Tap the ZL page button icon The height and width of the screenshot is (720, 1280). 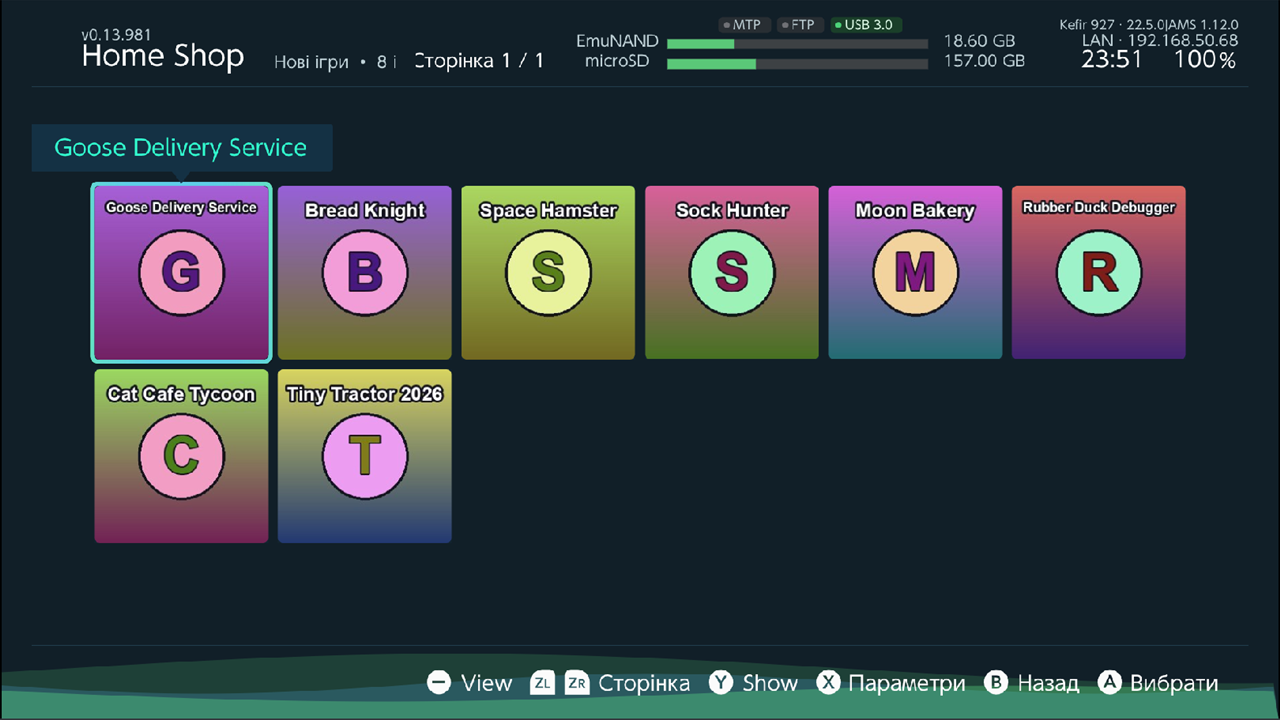[x=542, y=683]
